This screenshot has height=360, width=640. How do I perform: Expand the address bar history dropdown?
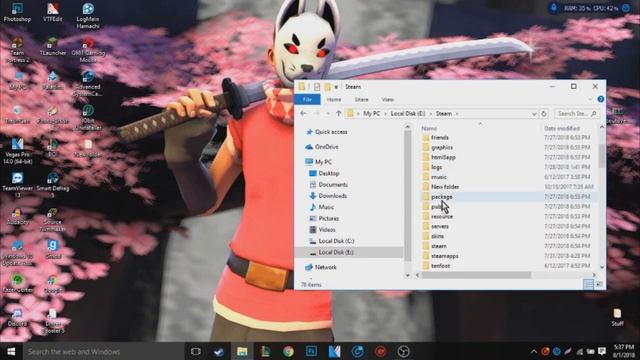pyautogui.click(x=534, y=114)
